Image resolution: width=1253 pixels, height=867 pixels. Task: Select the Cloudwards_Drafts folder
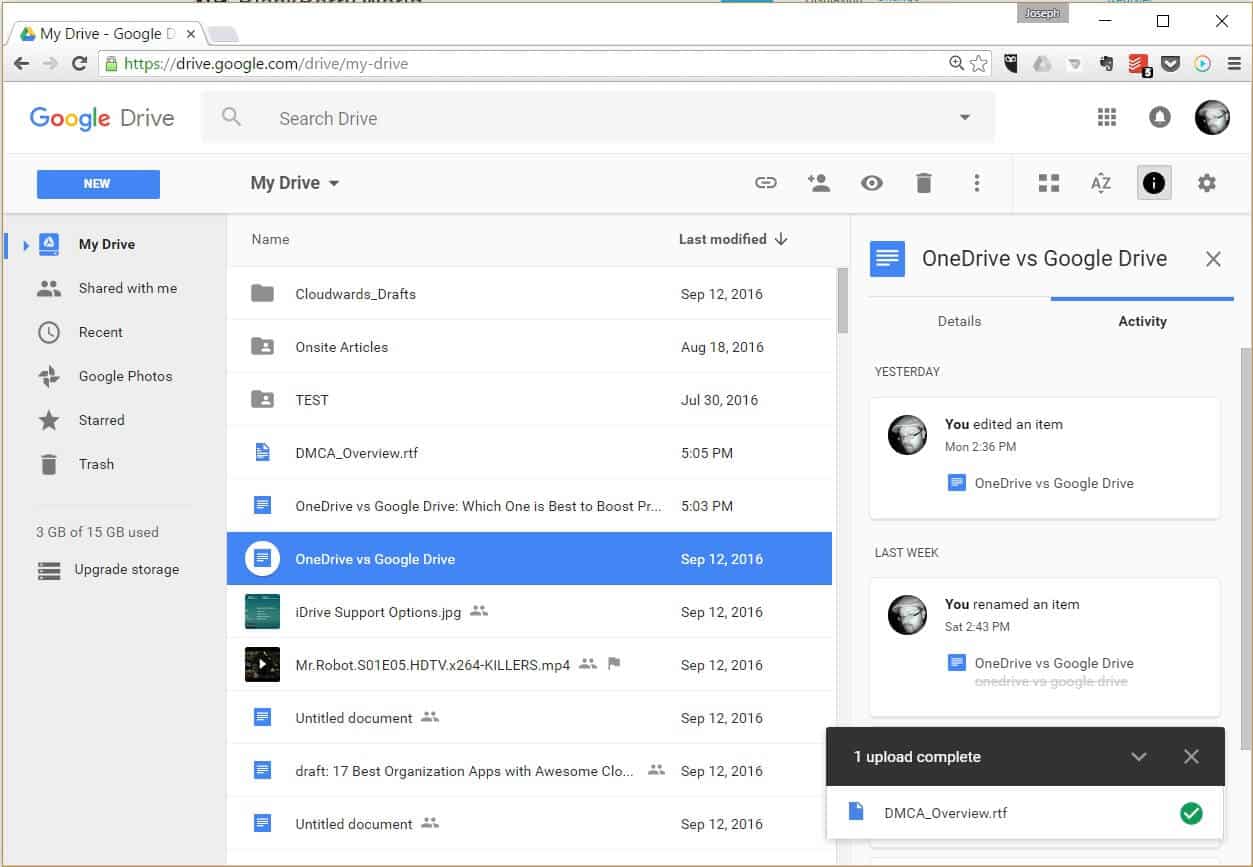(531, 294)
